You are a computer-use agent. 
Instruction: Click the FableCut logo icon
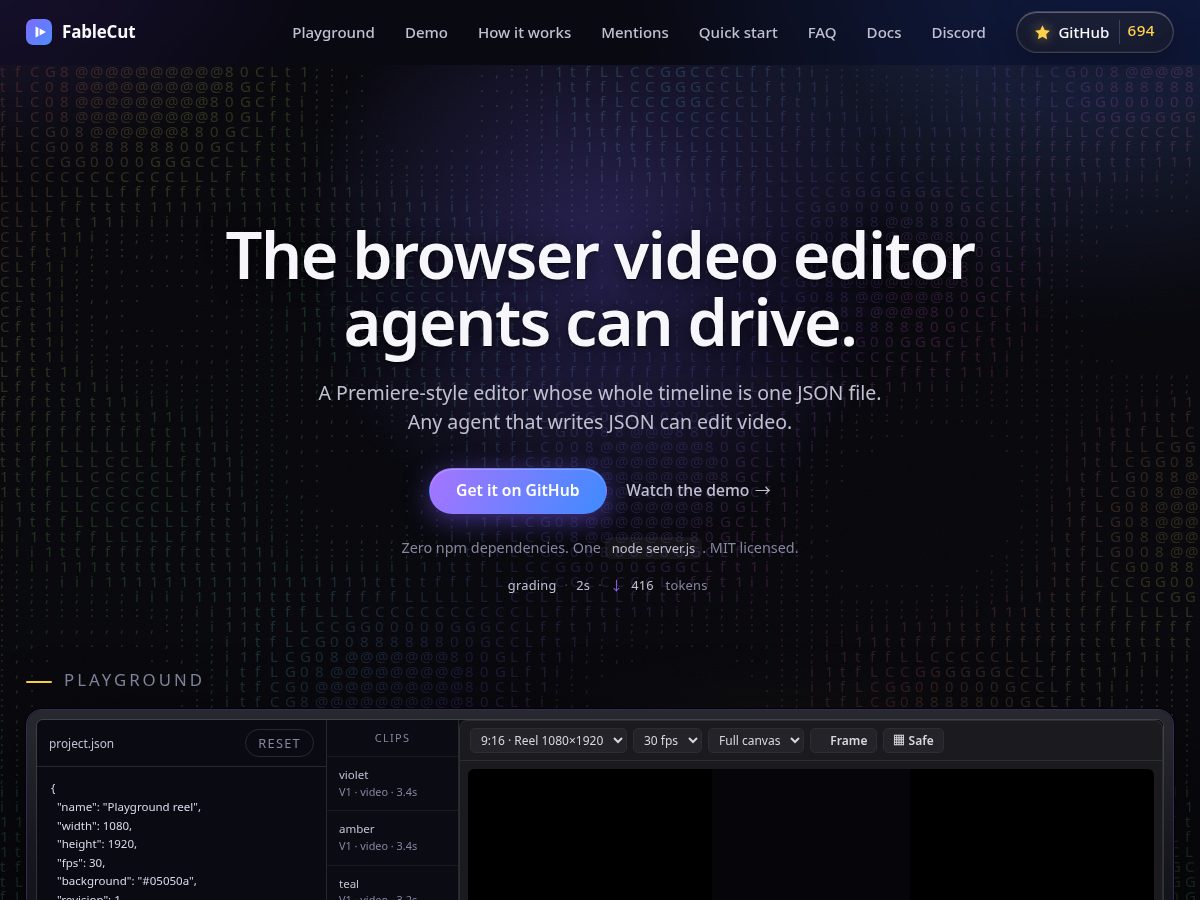[39, 32]
